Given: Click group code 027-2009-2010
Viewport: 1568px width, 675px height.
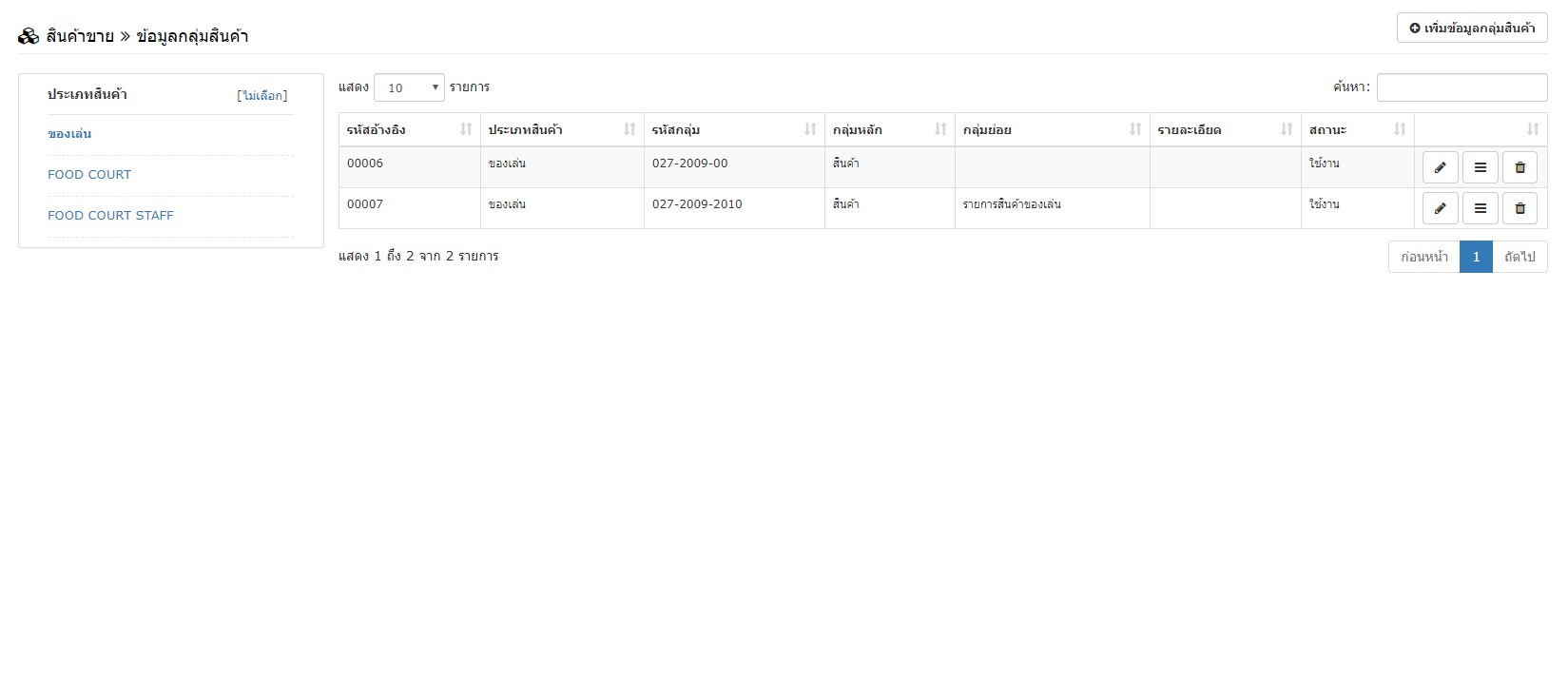Looking at the screenshot, I should click(x=697, y=204).
